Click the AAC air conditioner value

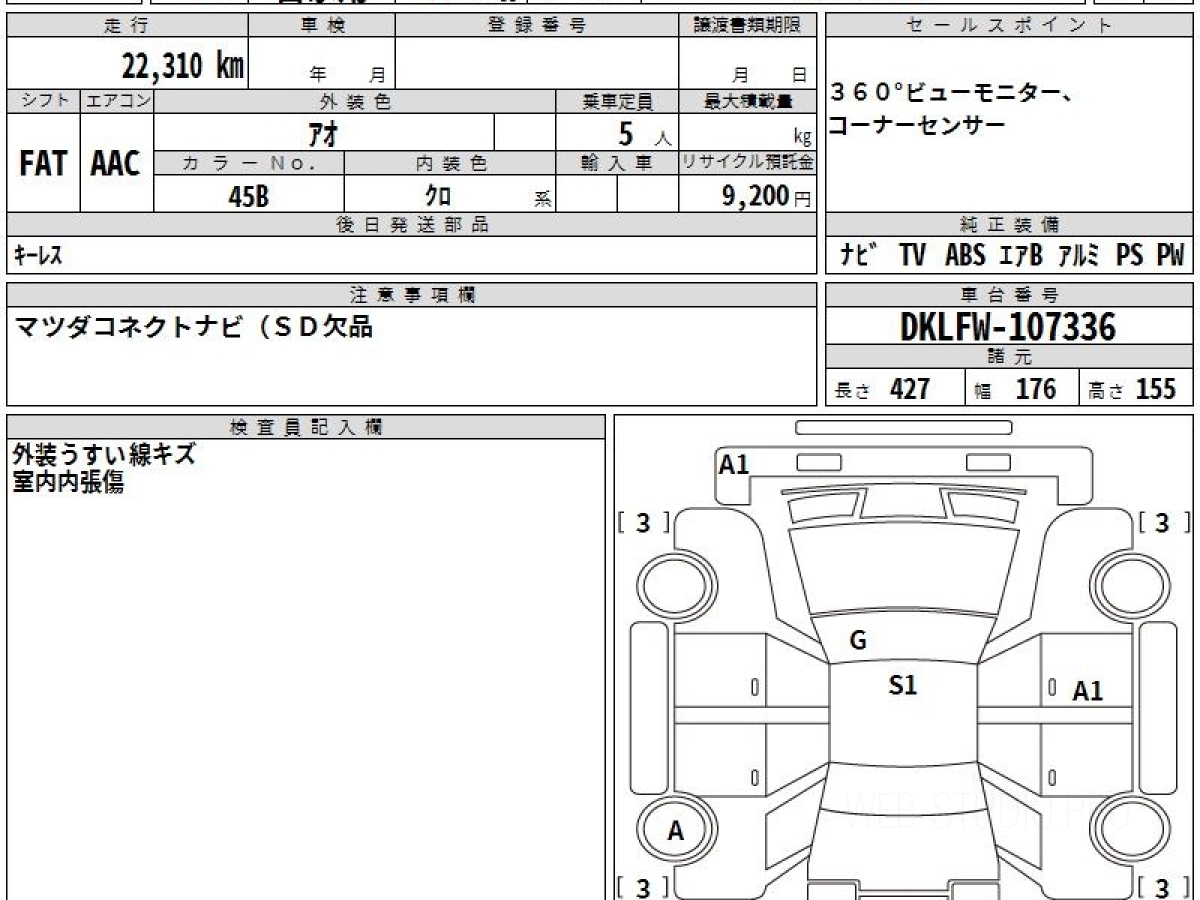(116, 163)
